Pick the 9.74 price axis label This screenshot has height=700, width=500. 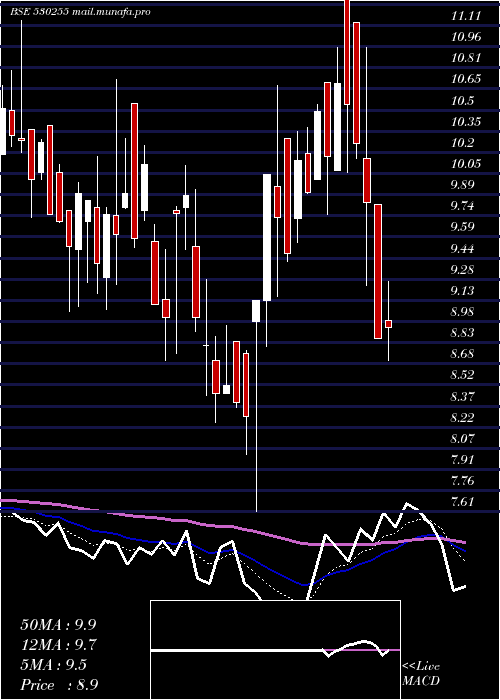463,207
